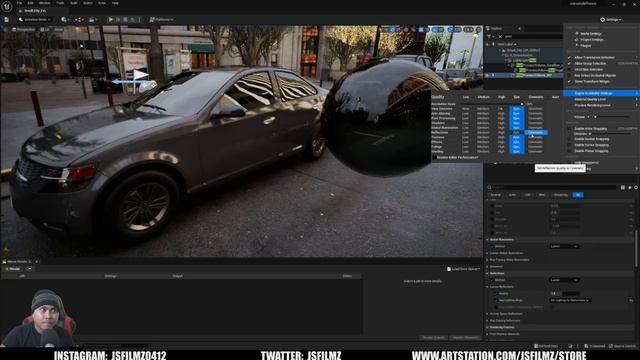
Task: Open the Window menu
Action: click(44, 3)
